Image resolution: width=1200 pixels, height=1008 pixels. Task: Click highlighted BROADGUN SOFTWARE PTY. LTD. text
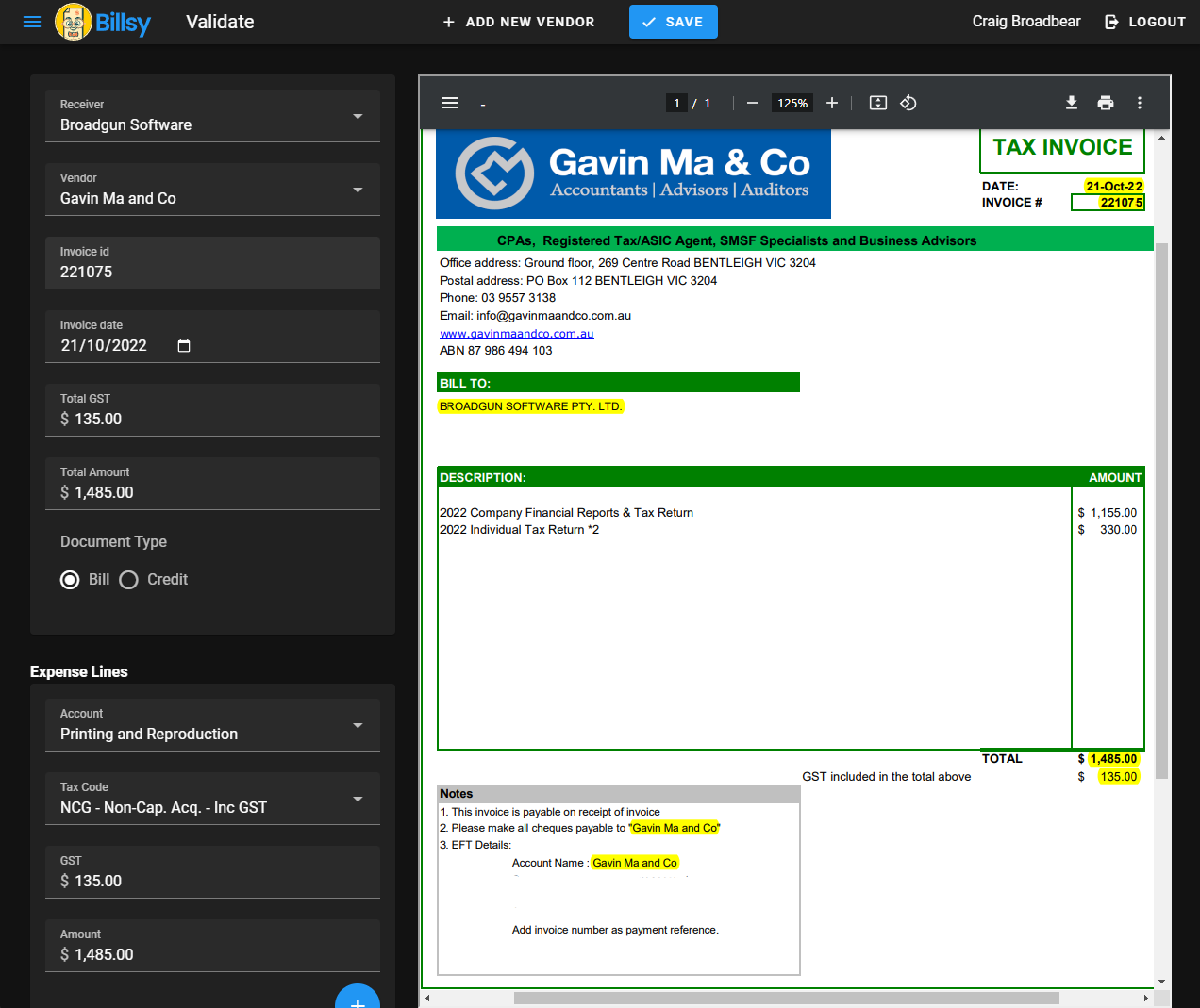pos(530,406)
